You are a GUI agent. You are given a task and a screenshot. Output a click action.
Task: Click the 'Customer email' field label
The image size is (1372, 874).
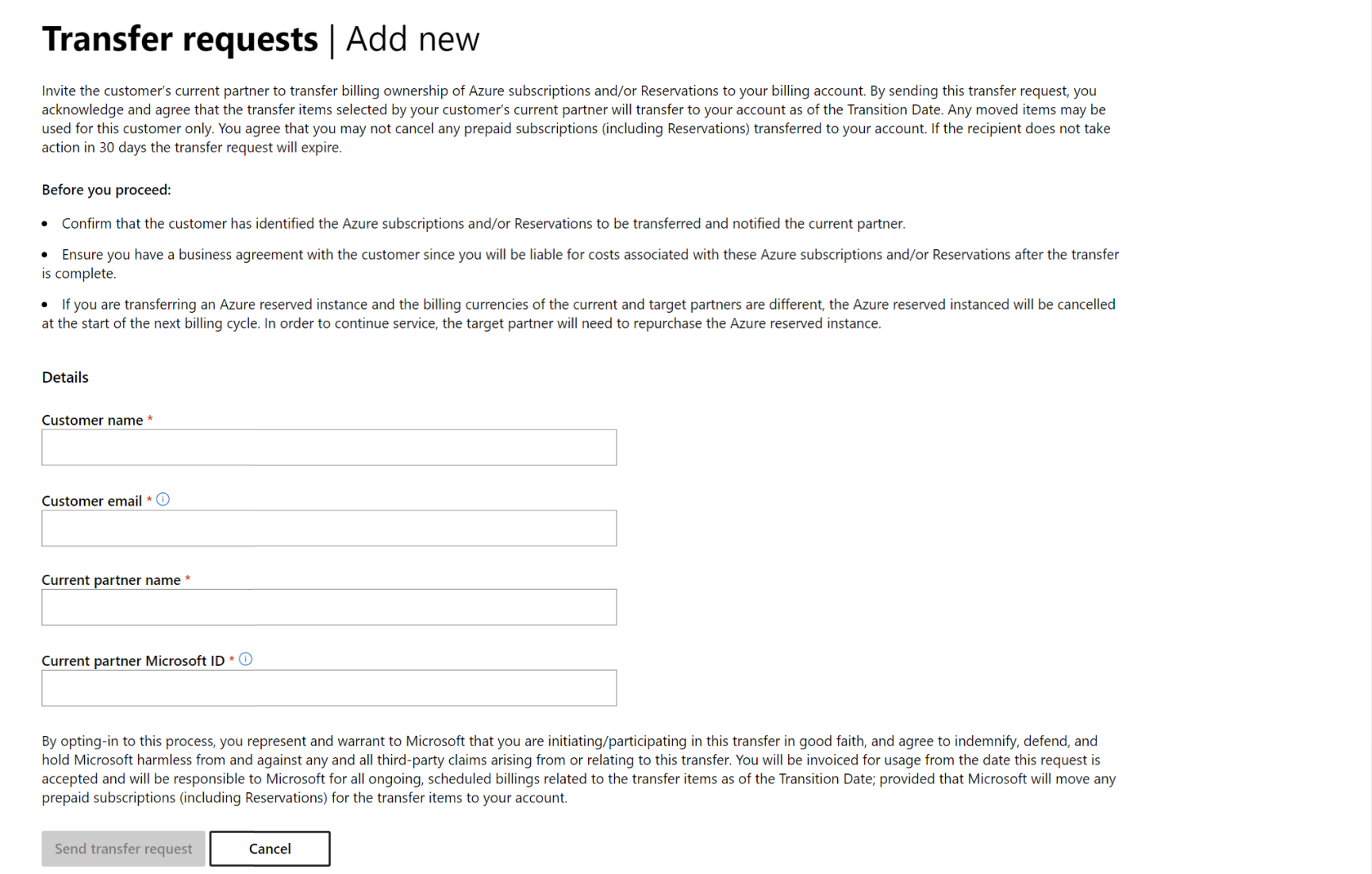pyautogui.click(x=91, y=501)
